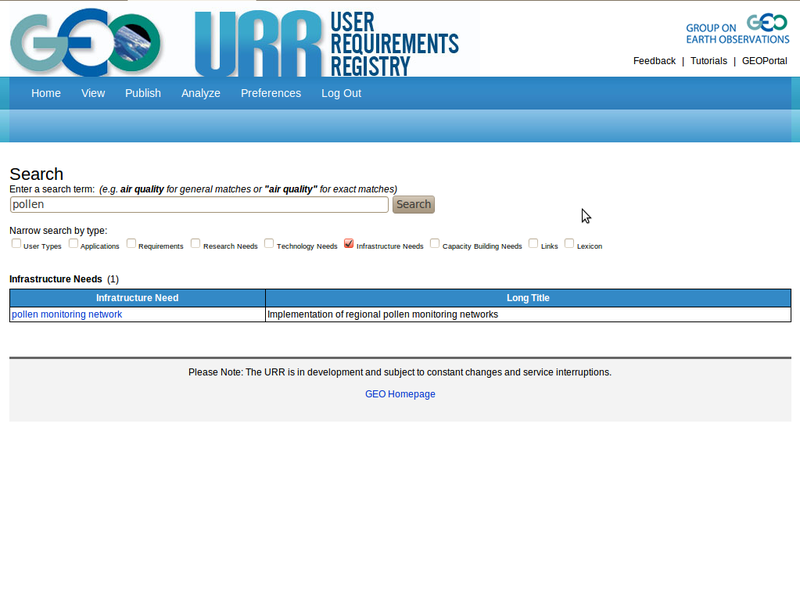
Task: Open the pollen monitoring network link
Action: pyautogui.click(x=67, y=314)
